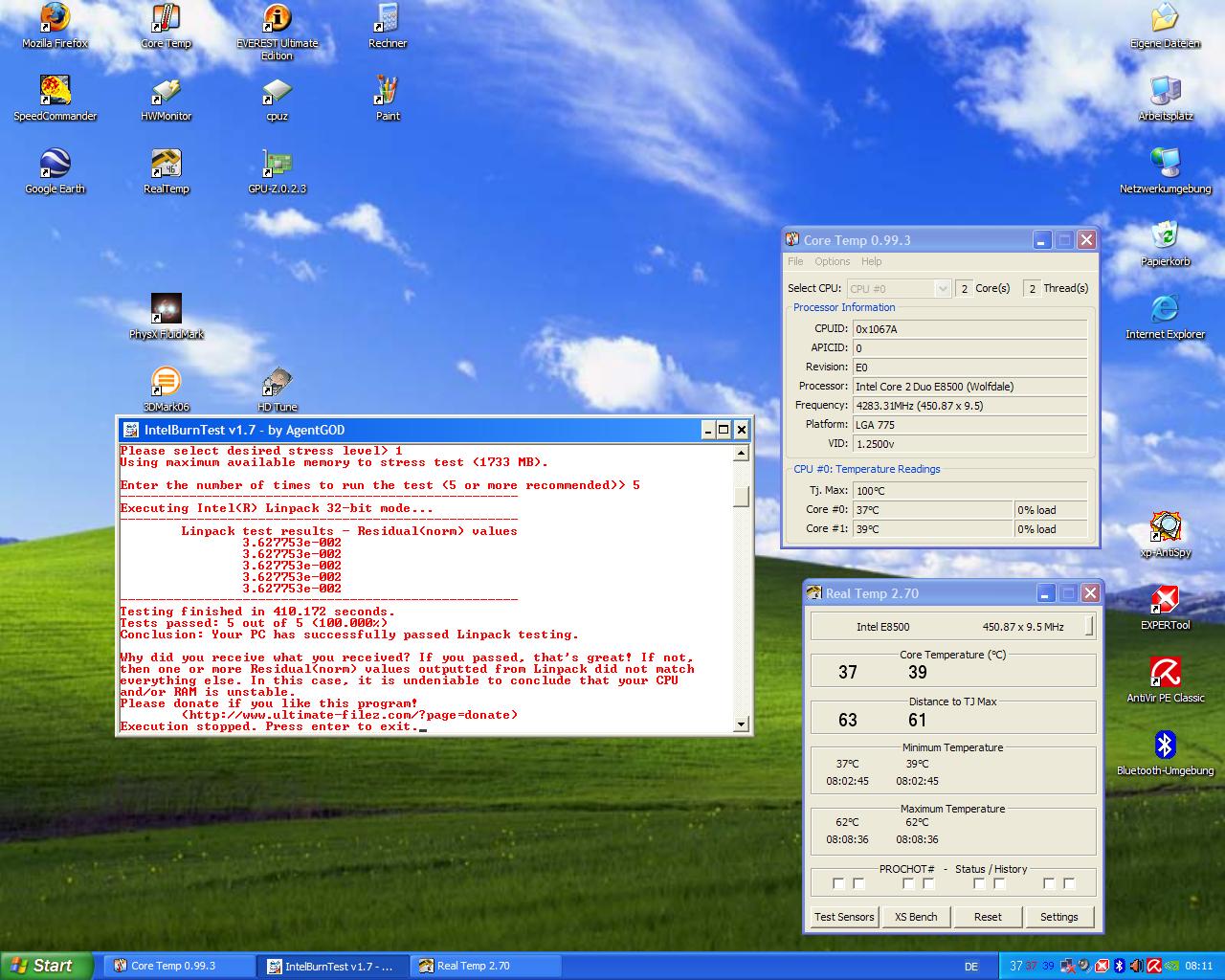The width and height of the screenshot is (1225, 980).
Task: Launch EVEREST Ultimate Edition icon
Action: coord(277,32)
